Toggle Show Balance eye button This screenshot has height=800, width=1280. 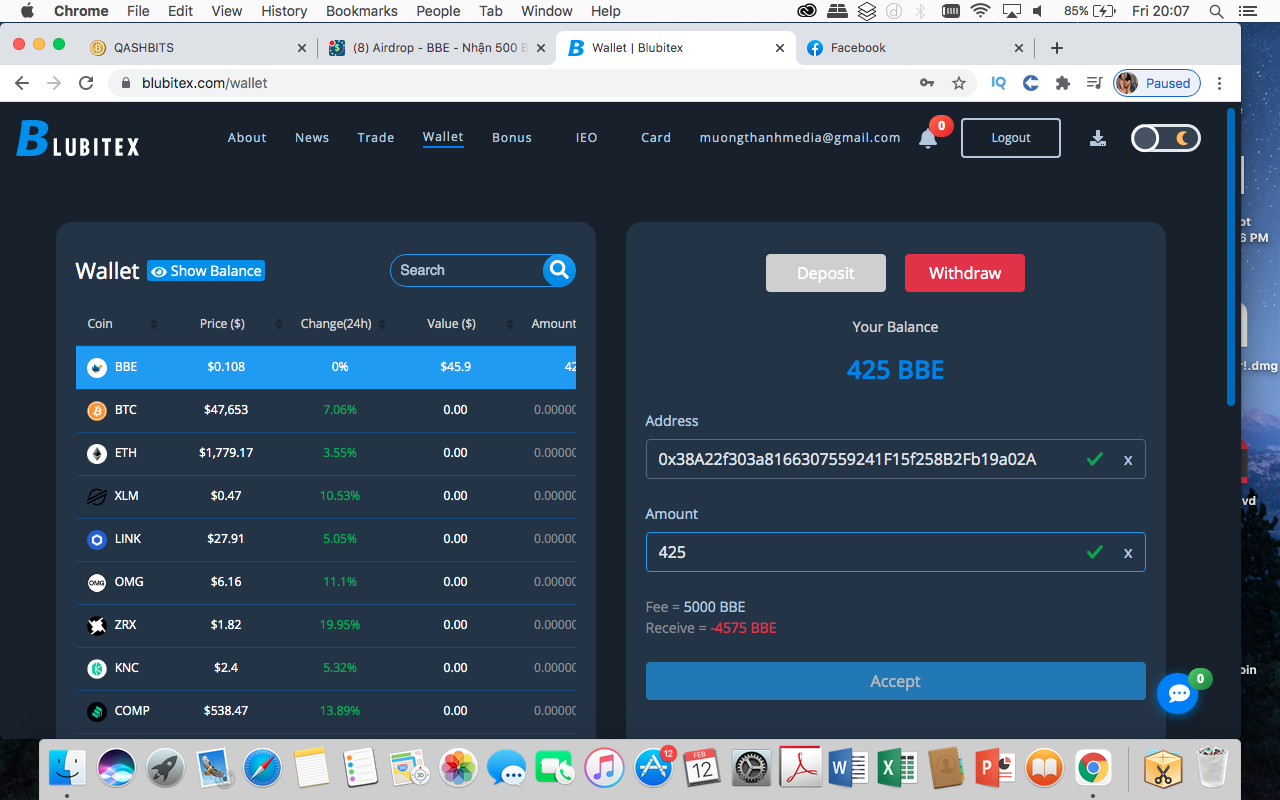coord(206,271)
